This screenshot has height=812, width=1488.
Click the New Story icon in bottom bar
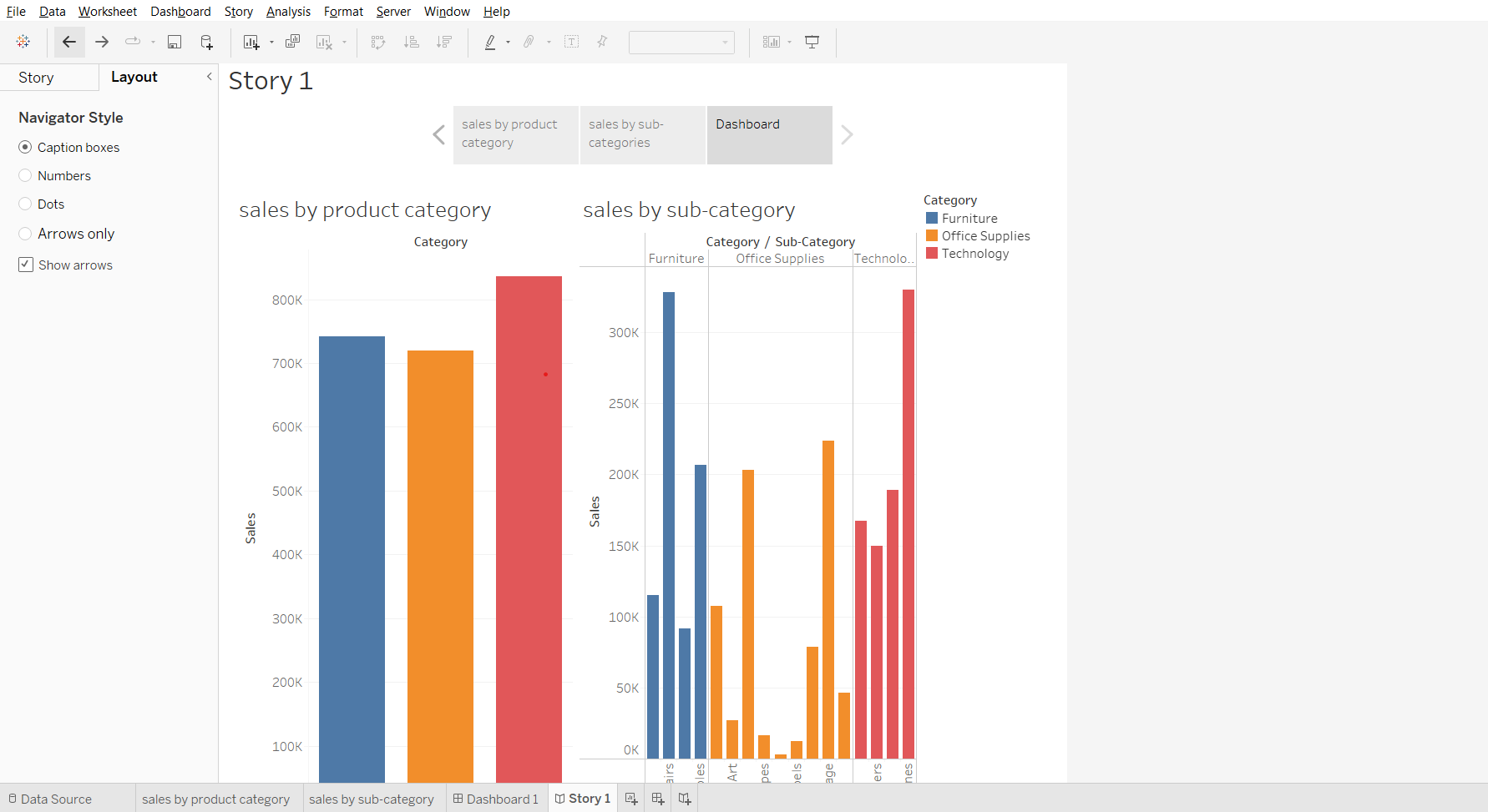(x=685, y=799)
